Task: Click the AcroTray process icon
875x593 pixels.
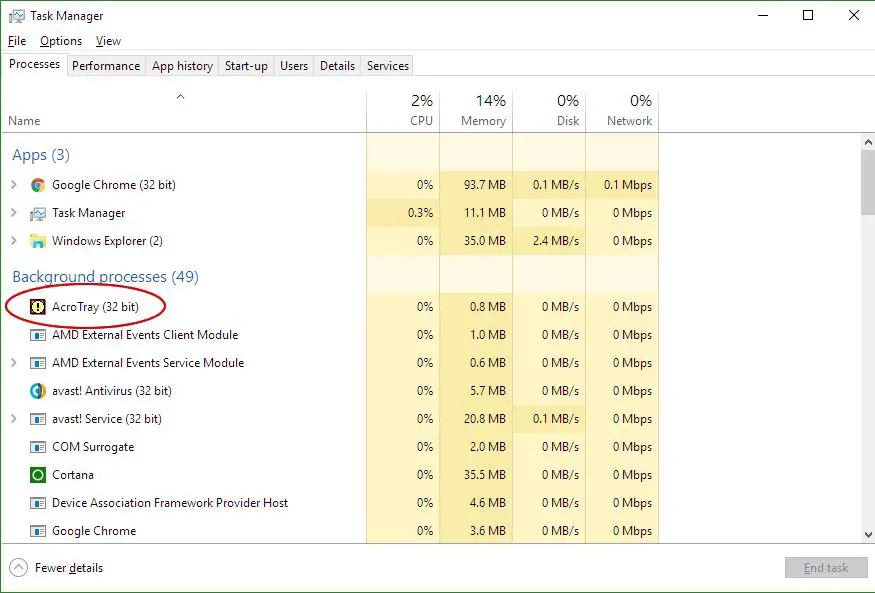Action: click(37, 307)
